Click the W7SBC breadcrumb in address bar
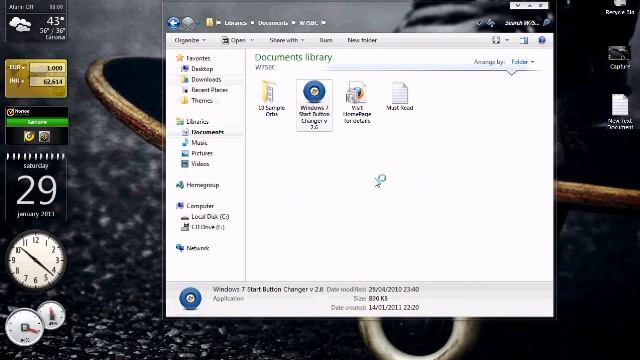 pos(308,23)
